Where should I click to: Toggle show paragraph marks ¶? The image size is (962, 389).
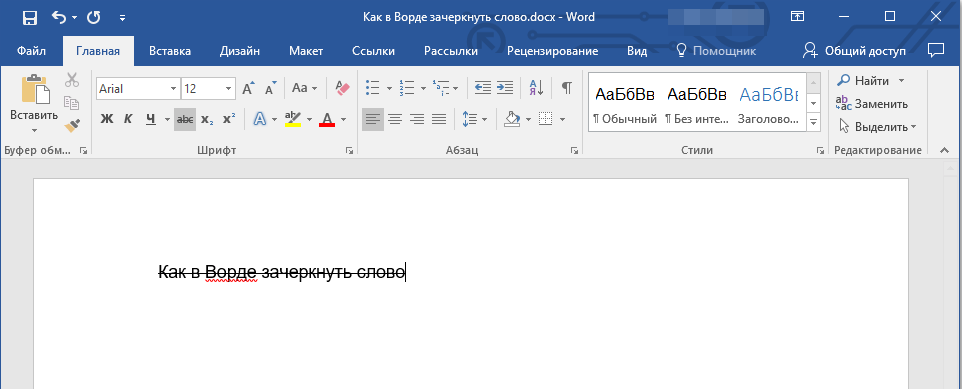[567, 88]
